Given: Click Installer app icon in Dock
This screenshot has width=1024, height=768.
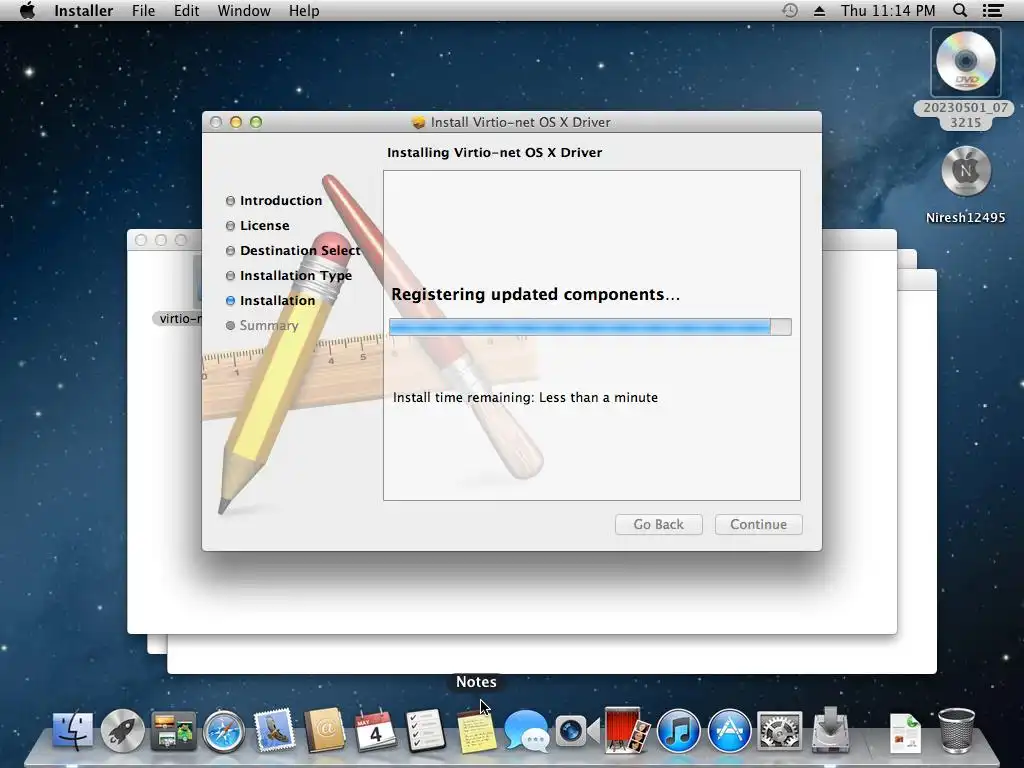Looking at the screenshot, I should pyautogui.click(x=830, y=729).
